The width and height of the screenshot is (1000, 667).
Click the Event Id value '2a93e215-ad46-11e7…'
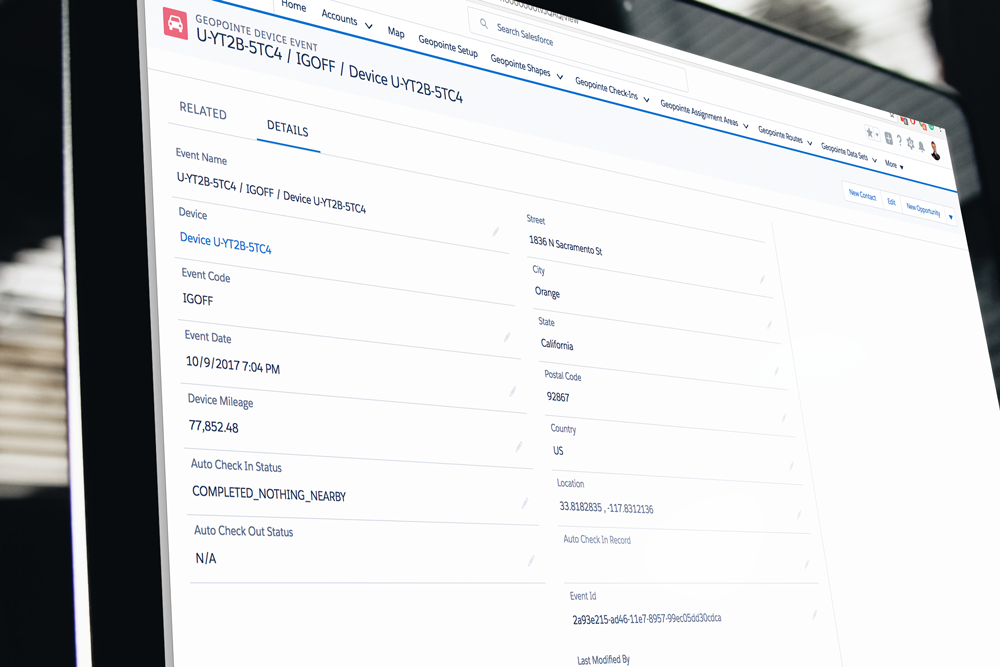tap(647, 619)
